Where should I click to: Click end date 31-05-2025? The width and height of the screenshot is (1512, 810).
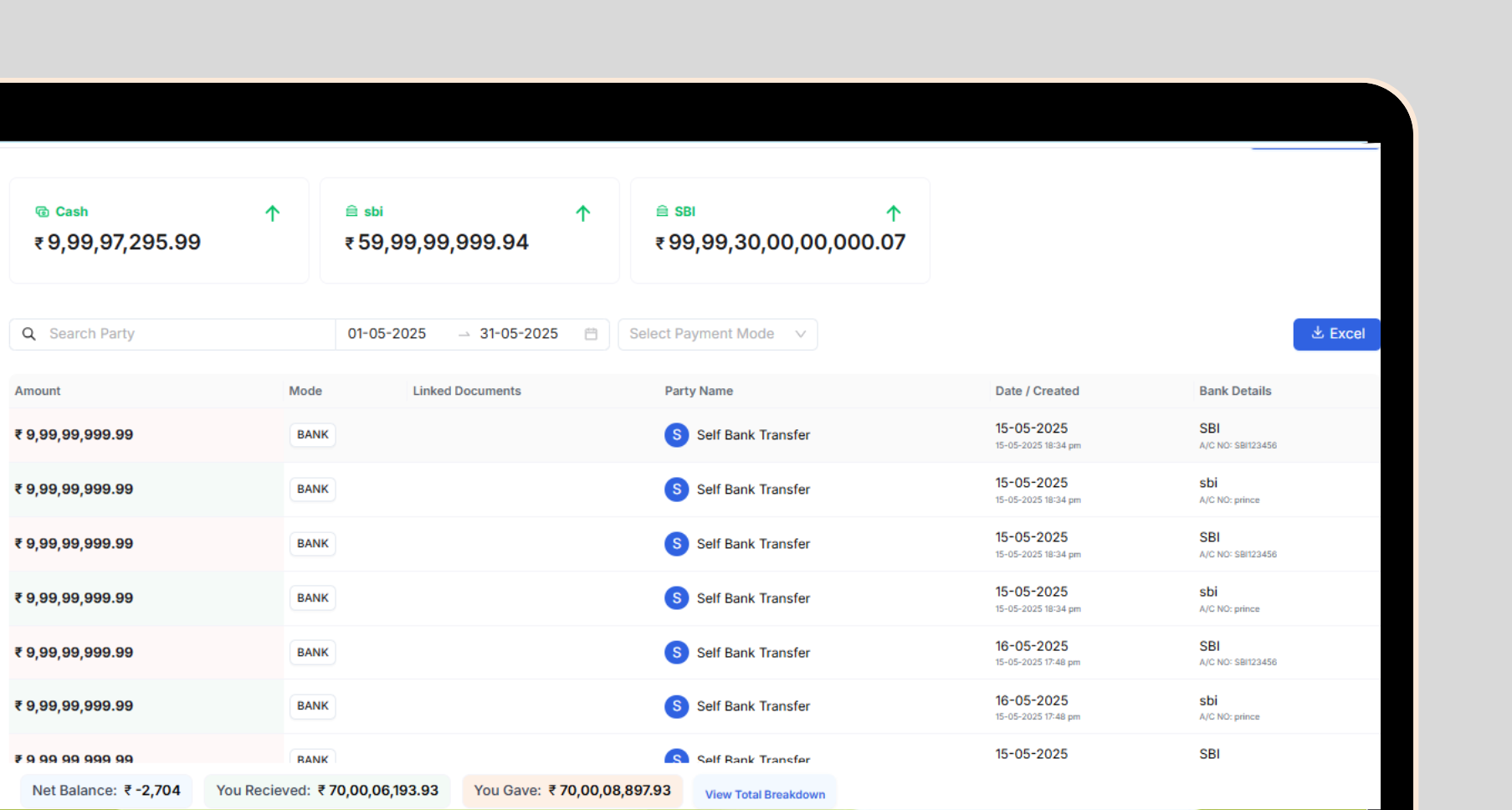click(519, 334)
